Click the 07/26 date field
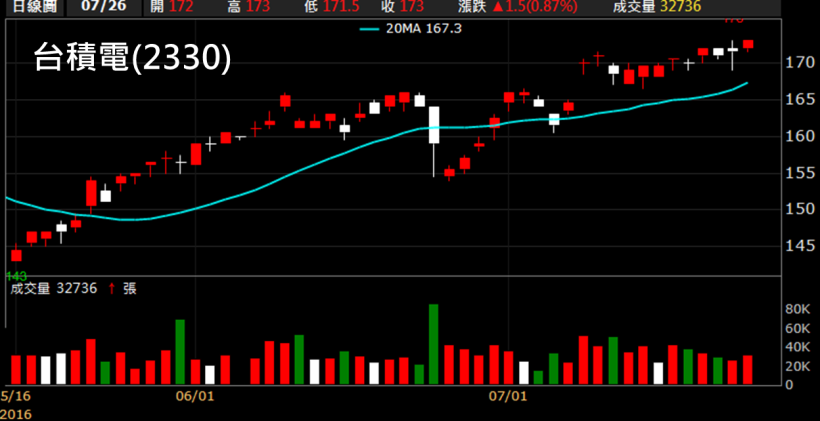 103,6
